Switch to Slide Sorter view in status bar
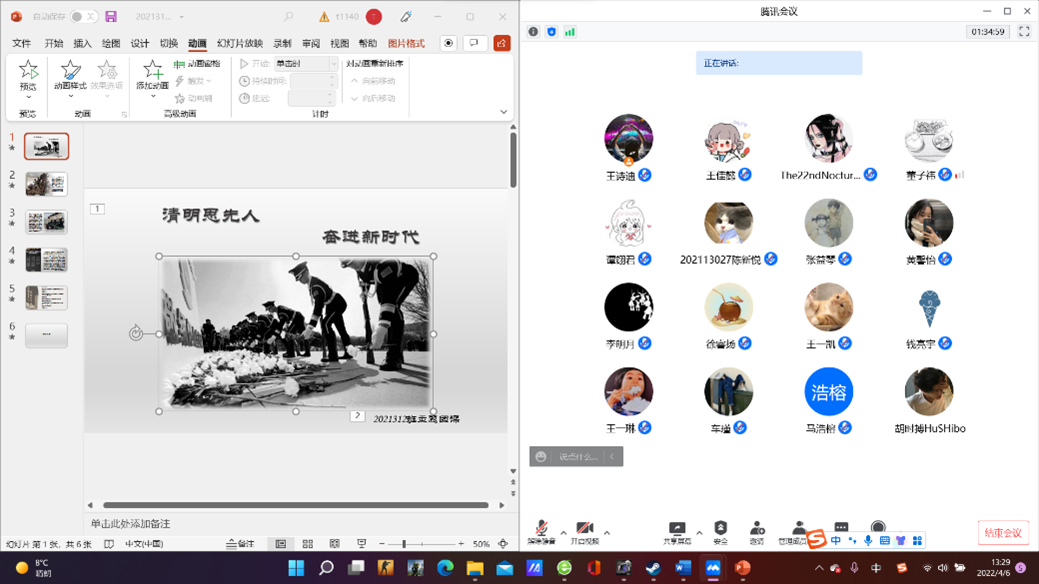This screenshot has width=1039, height=584. click(307, 544)
